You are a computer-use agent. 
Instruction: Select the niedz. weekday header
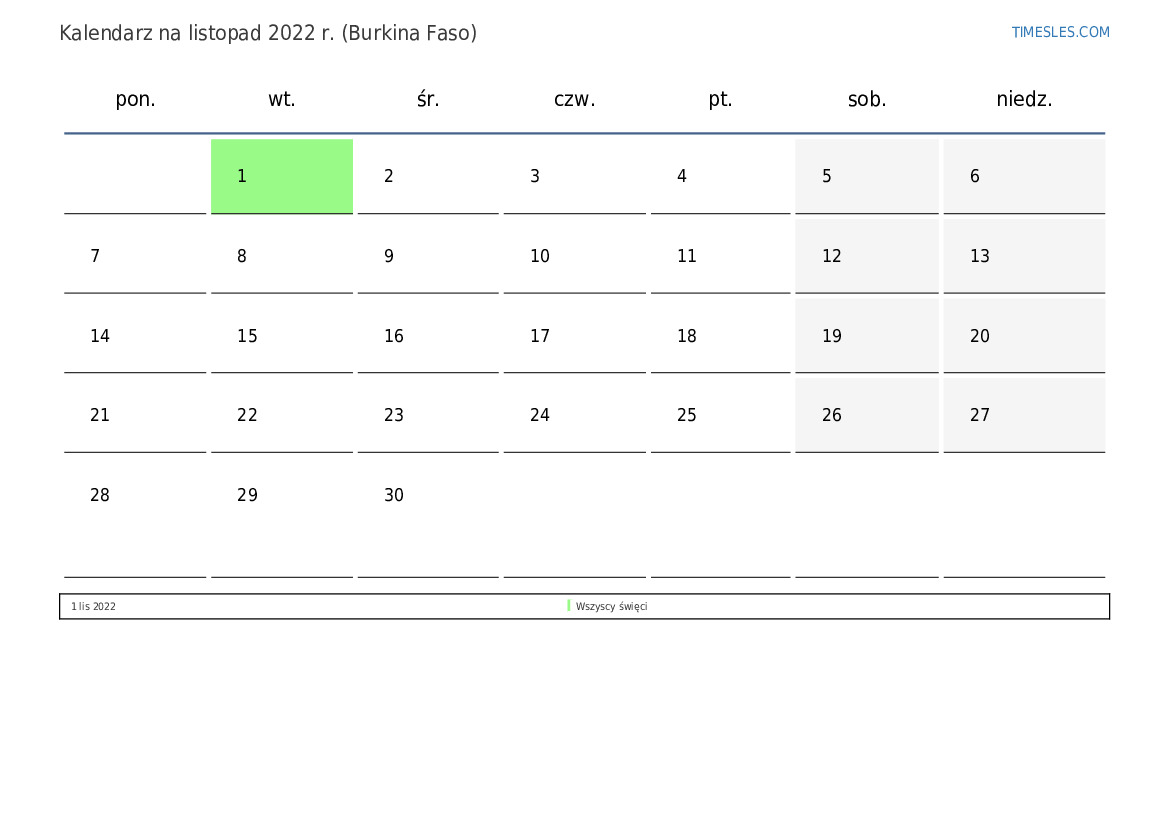[1024, 99]
